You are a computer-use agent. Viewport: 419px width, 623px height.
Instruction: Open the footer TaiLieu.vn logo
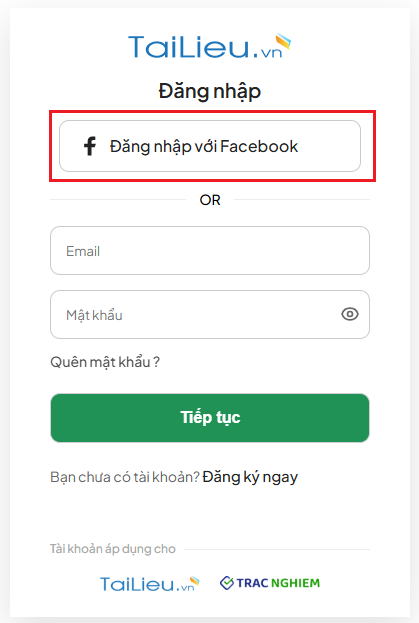tap(150, 583)
